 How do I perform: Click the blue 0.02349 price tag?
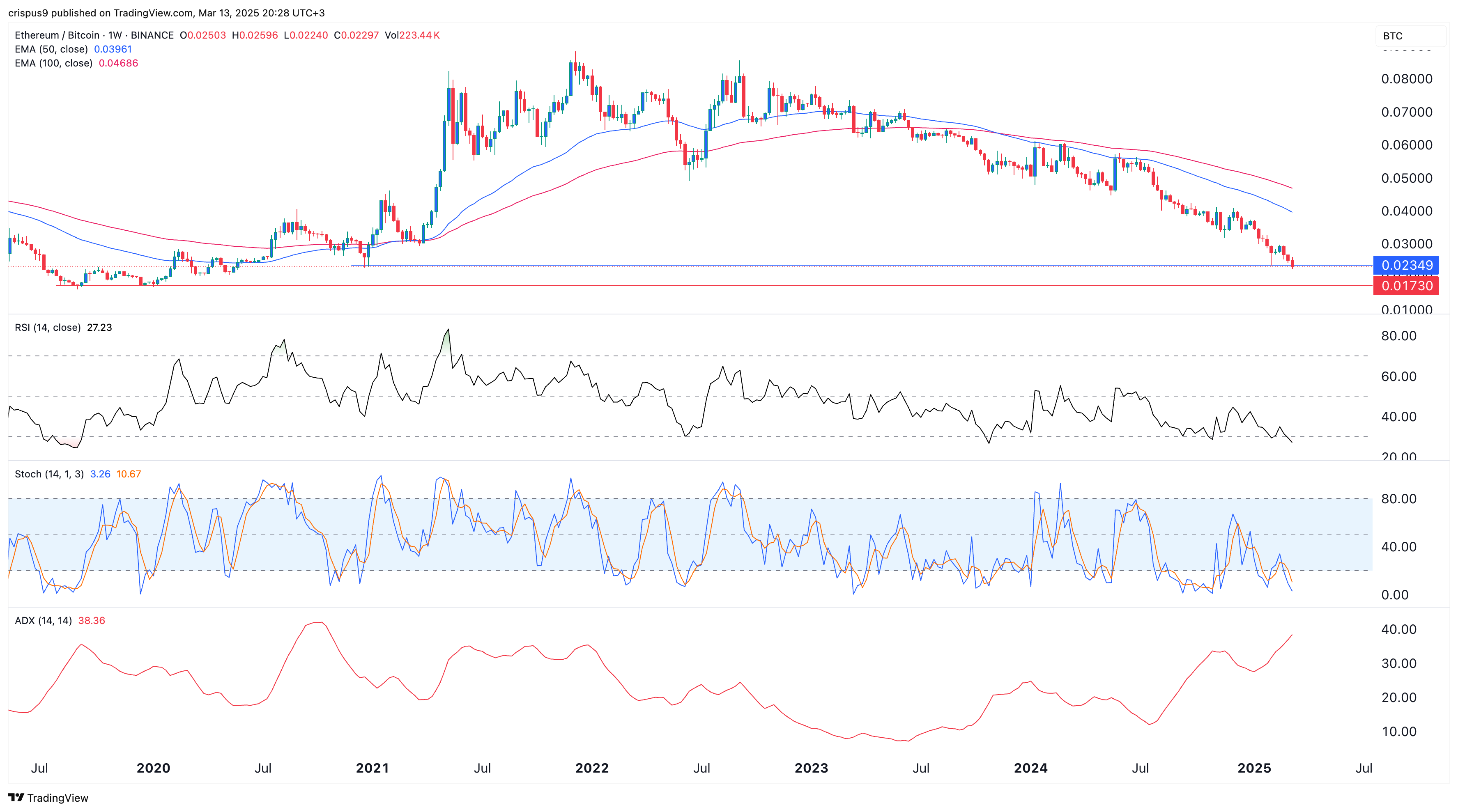1406,265
